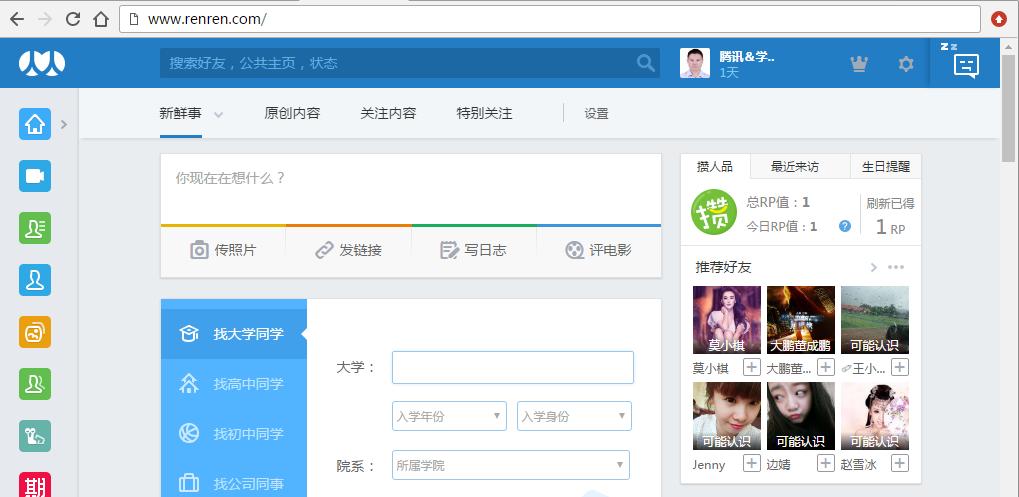Viewport: 1019px width, 497px height.
Task: Go to home via sidebar house icon
Action: (35, 124)
